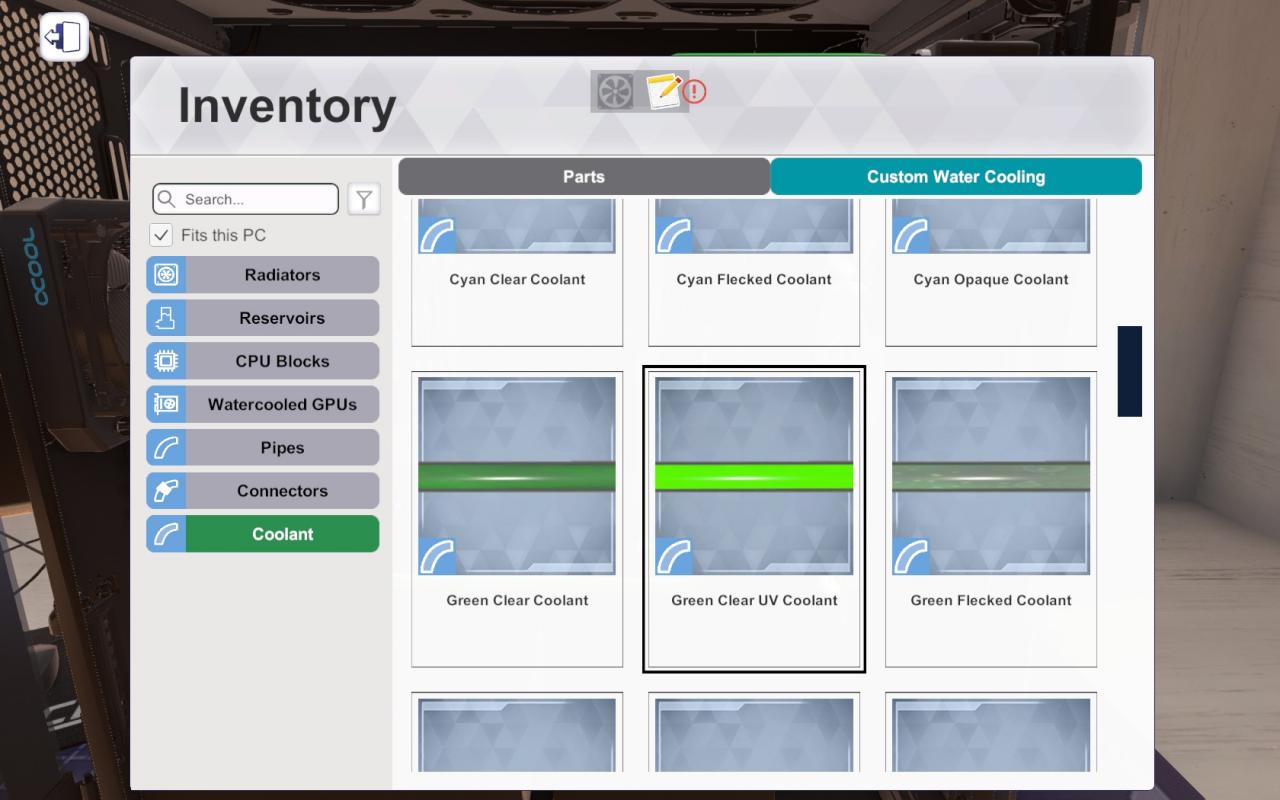The height and width of the screenshot is (800, 1280).
Task: Click the fan icon in the Inventory header
Action: (x=614, y=92)
